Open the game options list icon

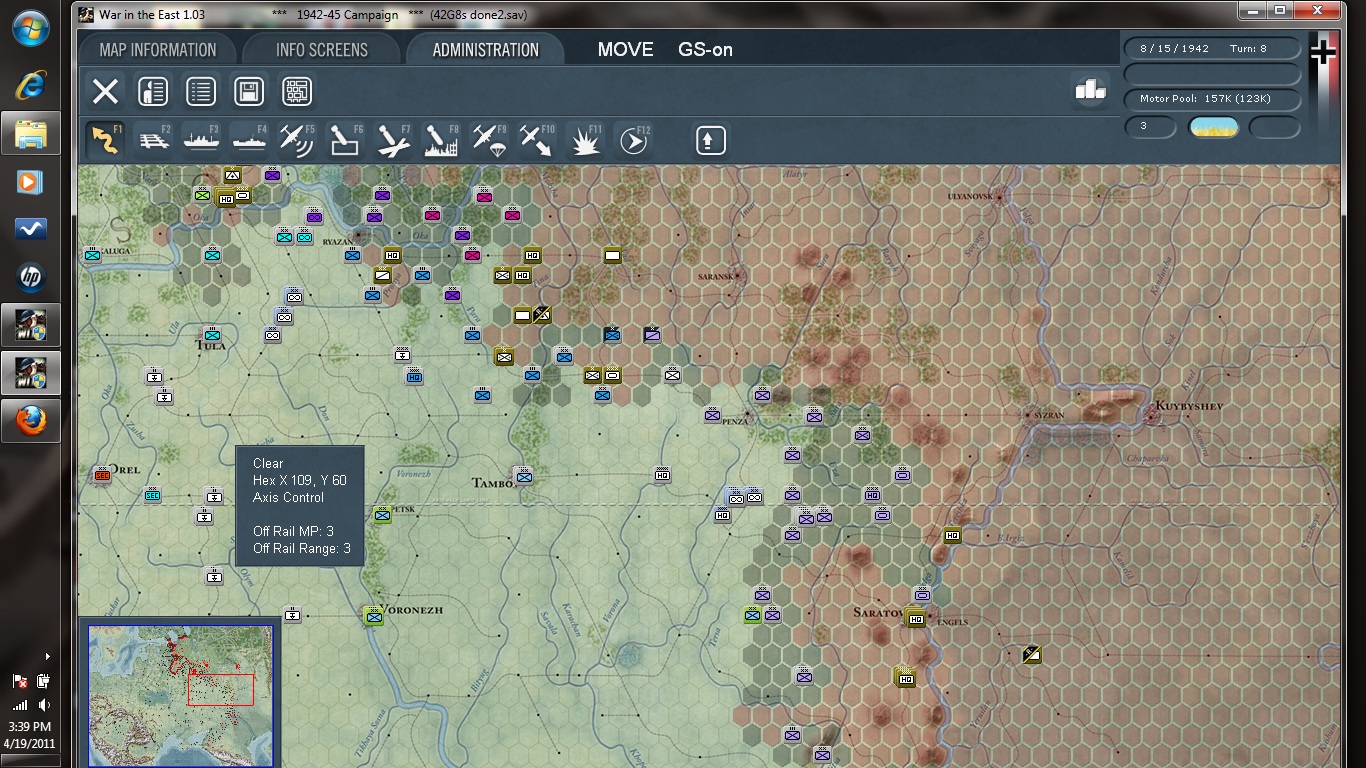point(201,92)
